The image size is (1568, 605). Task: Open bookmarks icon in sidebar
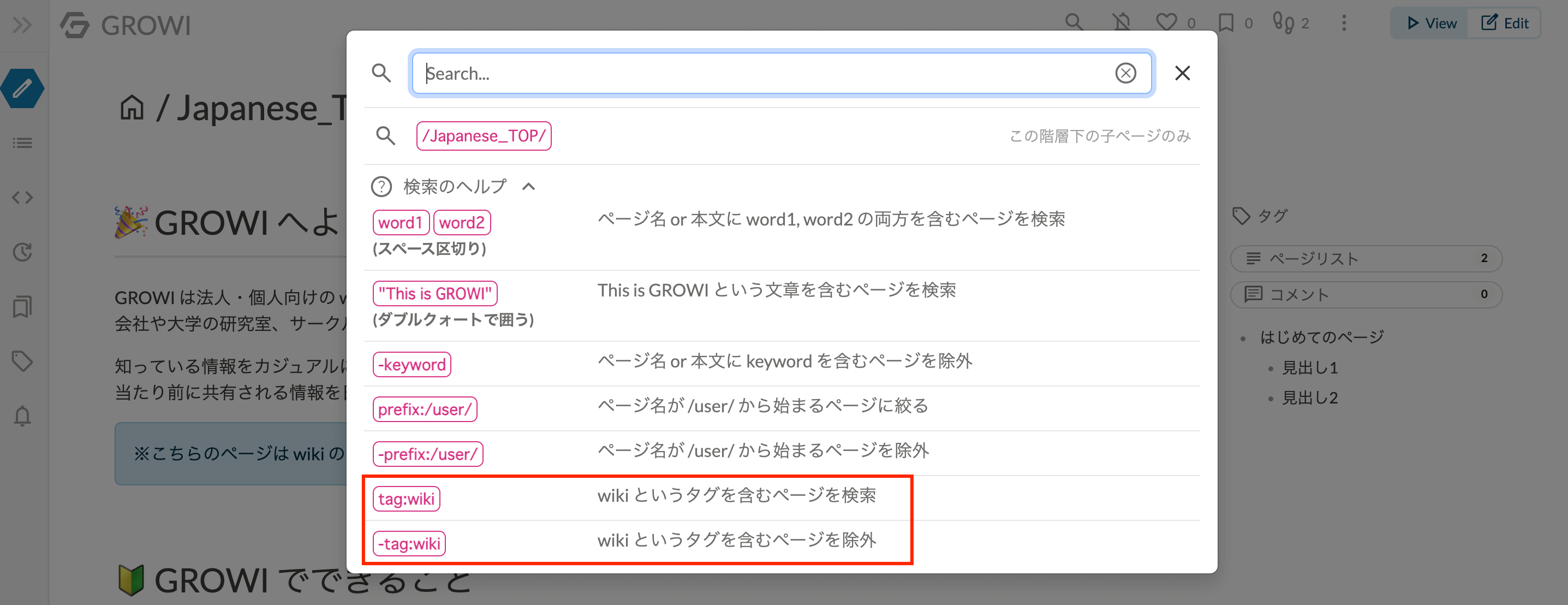[x=22, y=306]
